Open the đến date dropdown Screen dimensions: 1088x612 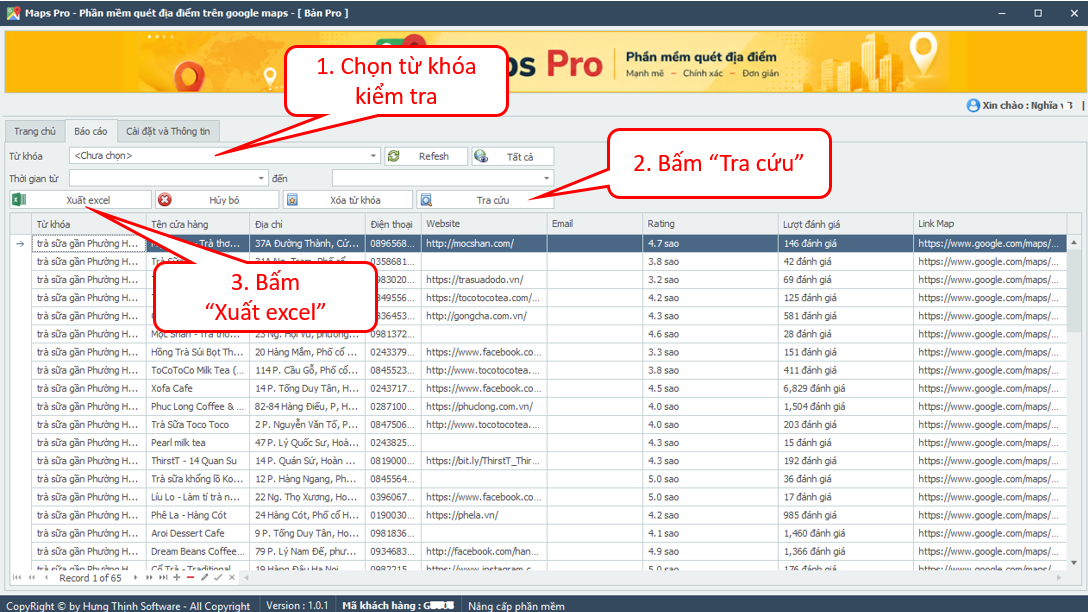click(x=546, y=178)
